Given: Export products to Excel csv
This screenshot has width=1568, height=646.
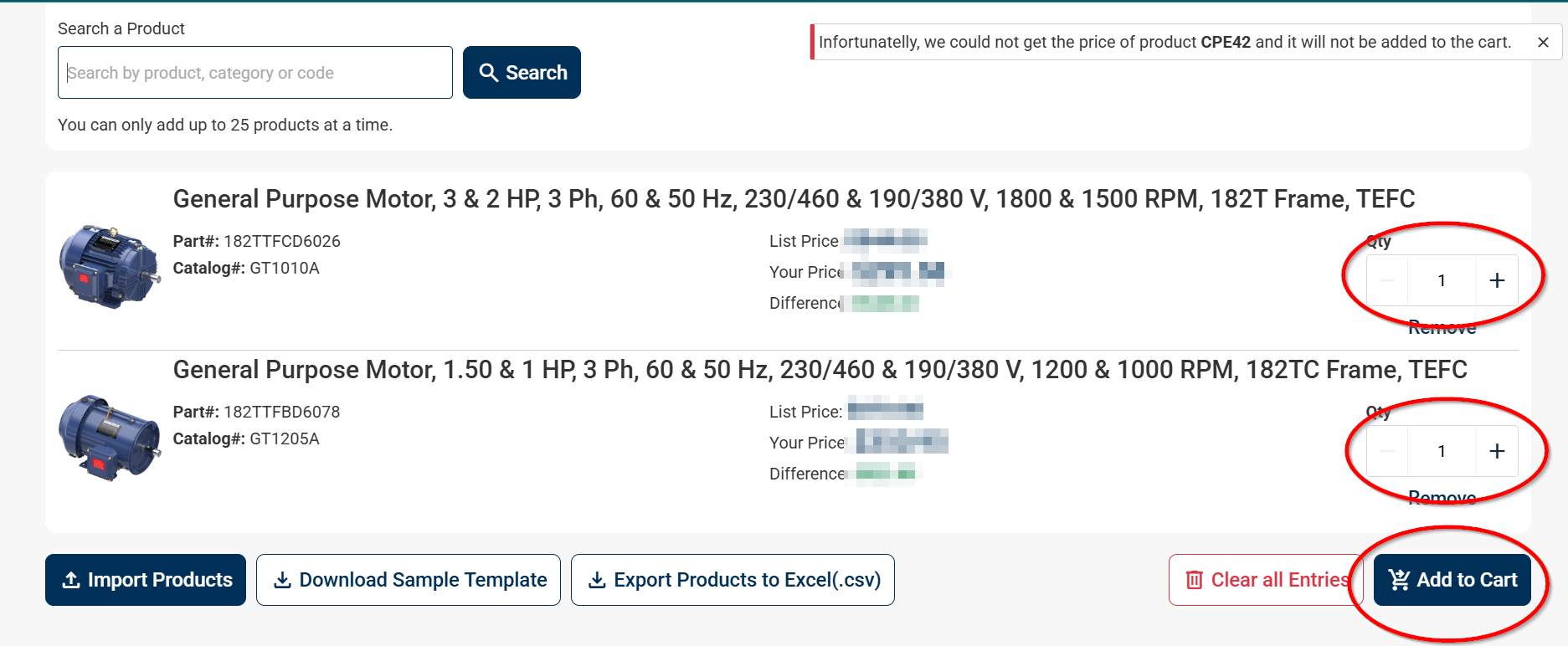Looking at the screenshot, I should [x=733, y=580].
